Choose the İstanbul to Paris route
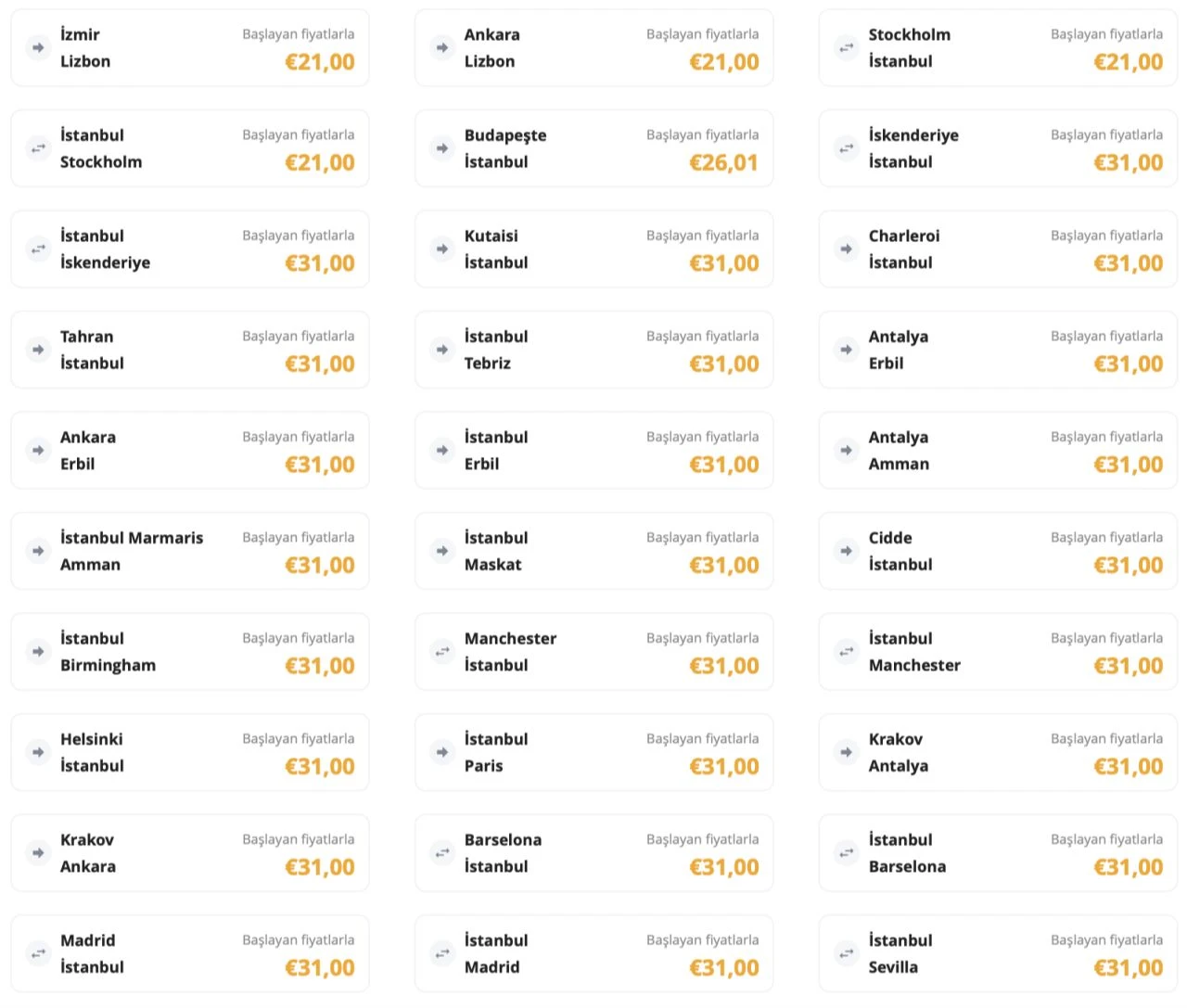Image resolution: width=1187 pixels, height=1008 pixels. tap(593, 752)
